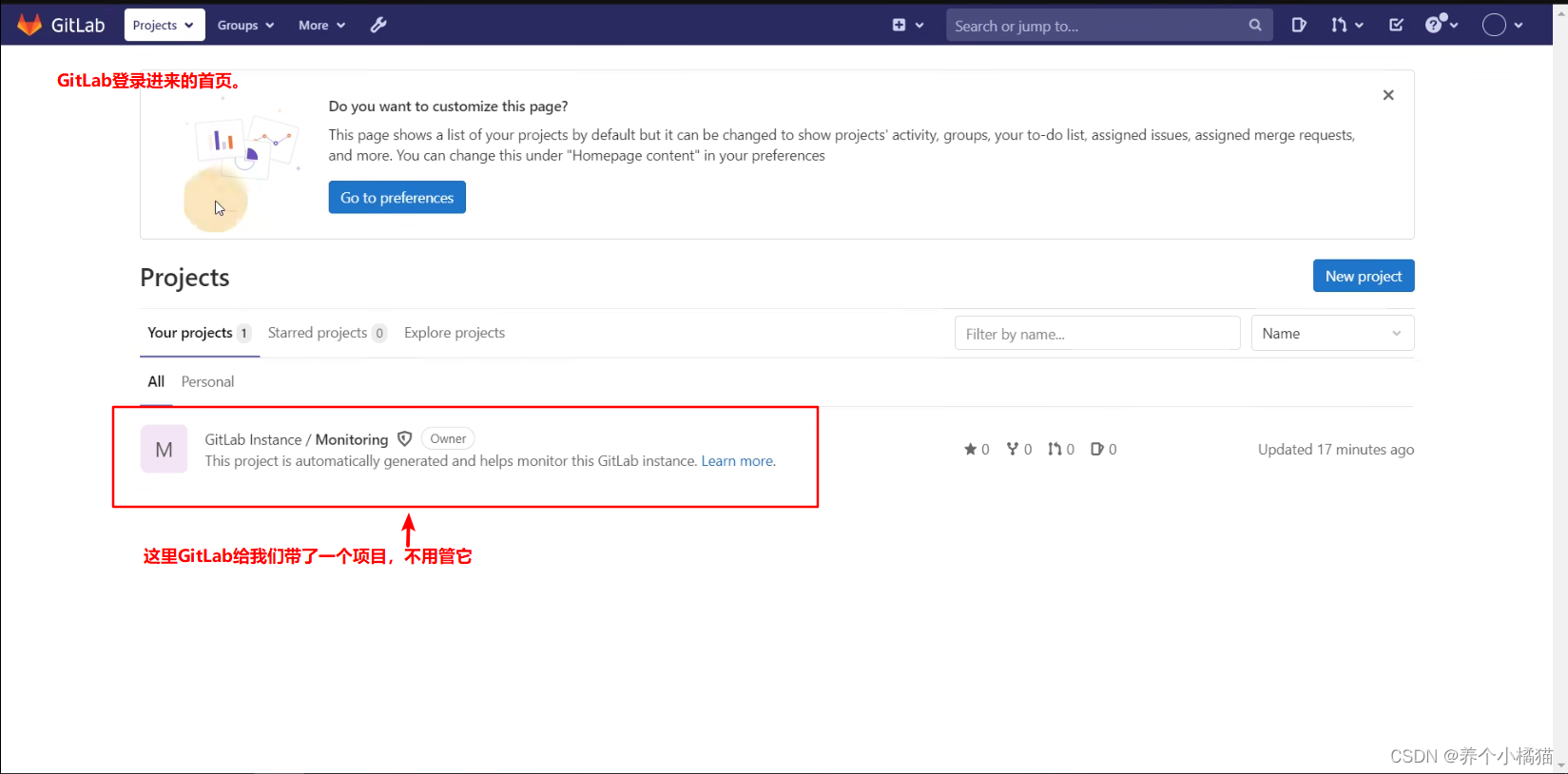Viewport: 1568px width, 774px height.
Task: Open Admin Area wrench icon
Action: point(378,26)
